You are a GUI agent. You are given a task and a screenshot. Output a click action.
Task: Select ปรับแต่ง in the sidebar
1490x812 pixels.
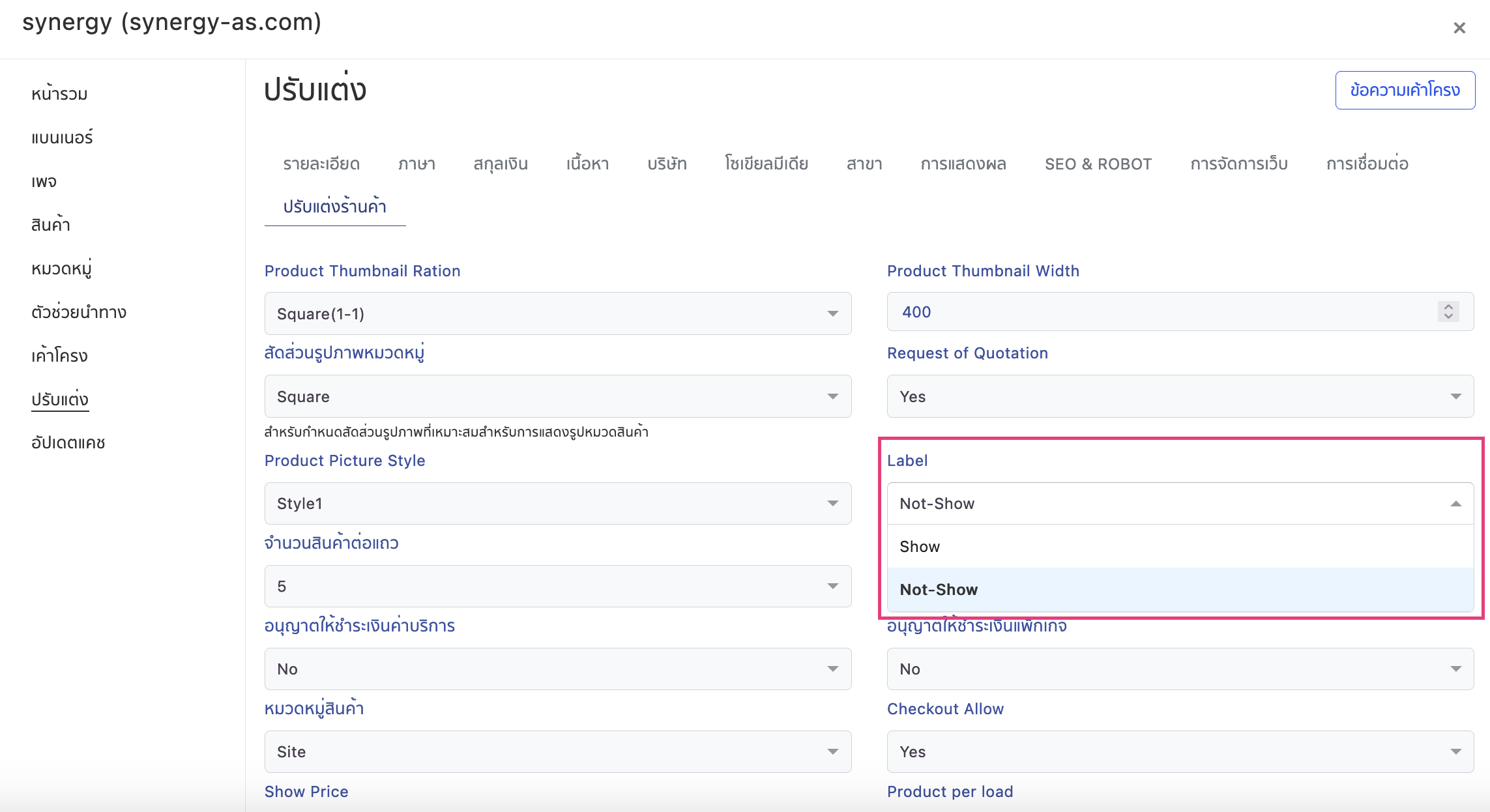[x=60, y=399]
